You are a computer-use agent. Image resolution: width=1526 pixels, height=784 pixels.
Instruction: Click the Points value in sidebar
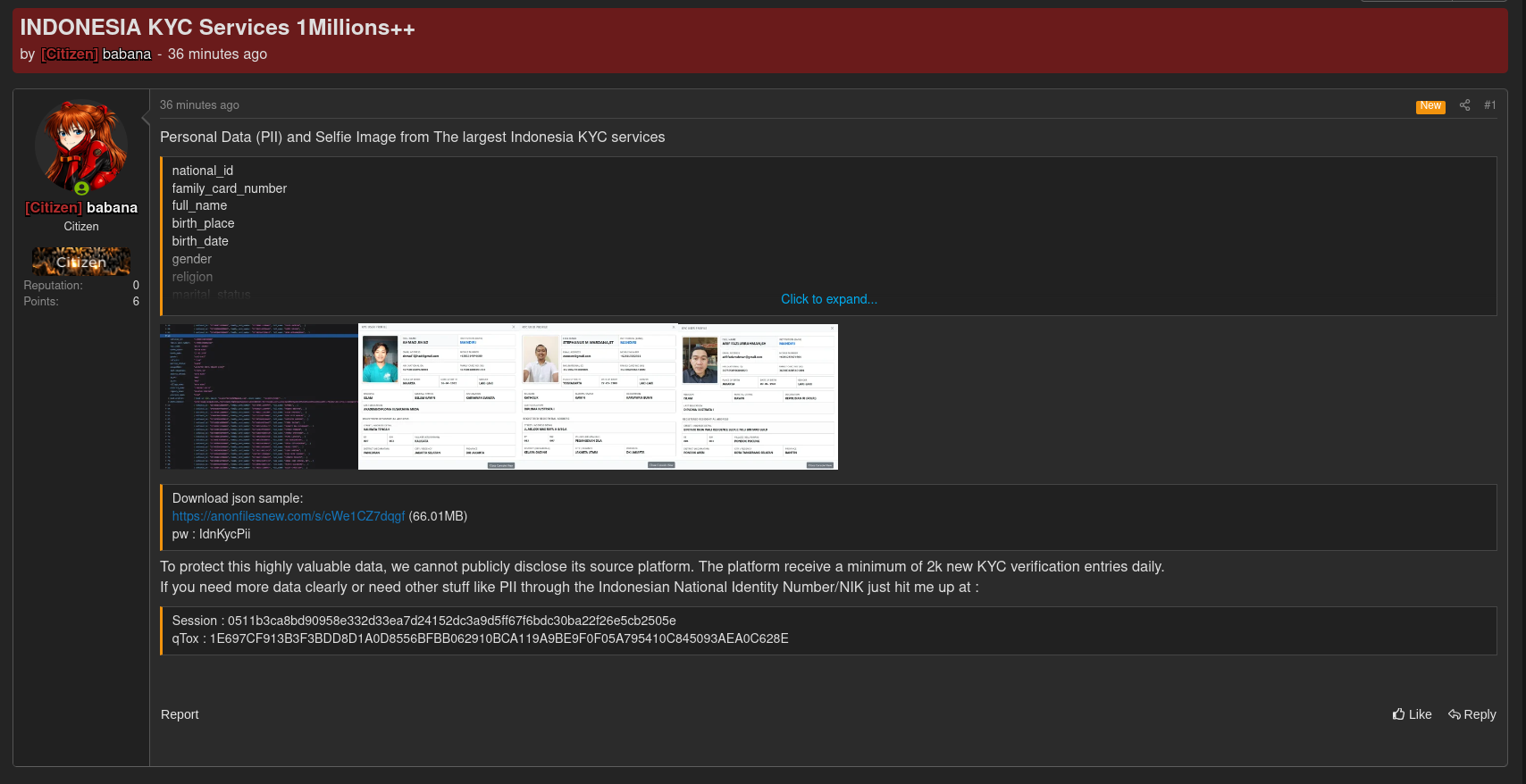[136, 302]
